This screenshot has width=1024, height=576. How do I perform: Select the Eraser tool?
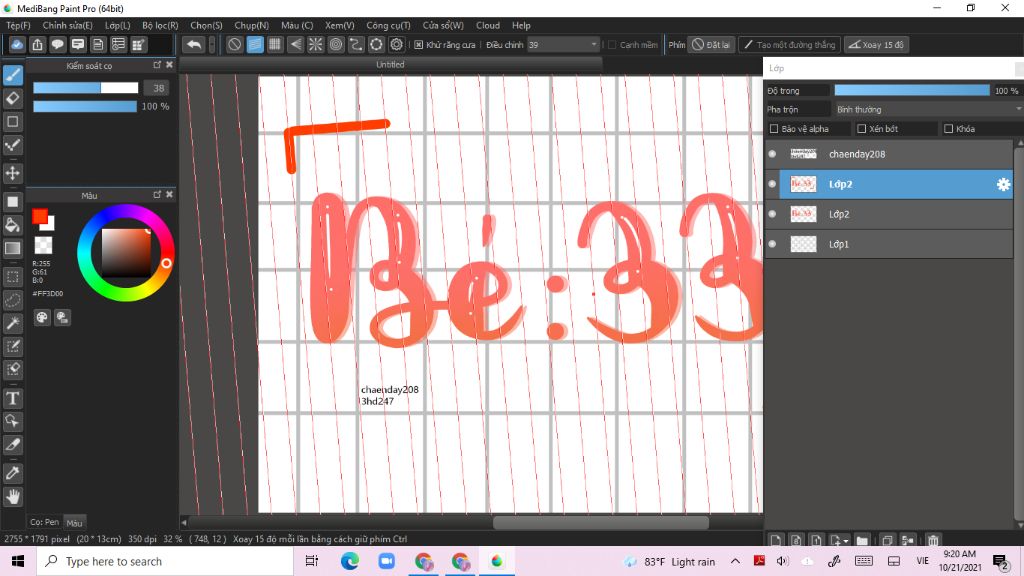pos(13,99)
